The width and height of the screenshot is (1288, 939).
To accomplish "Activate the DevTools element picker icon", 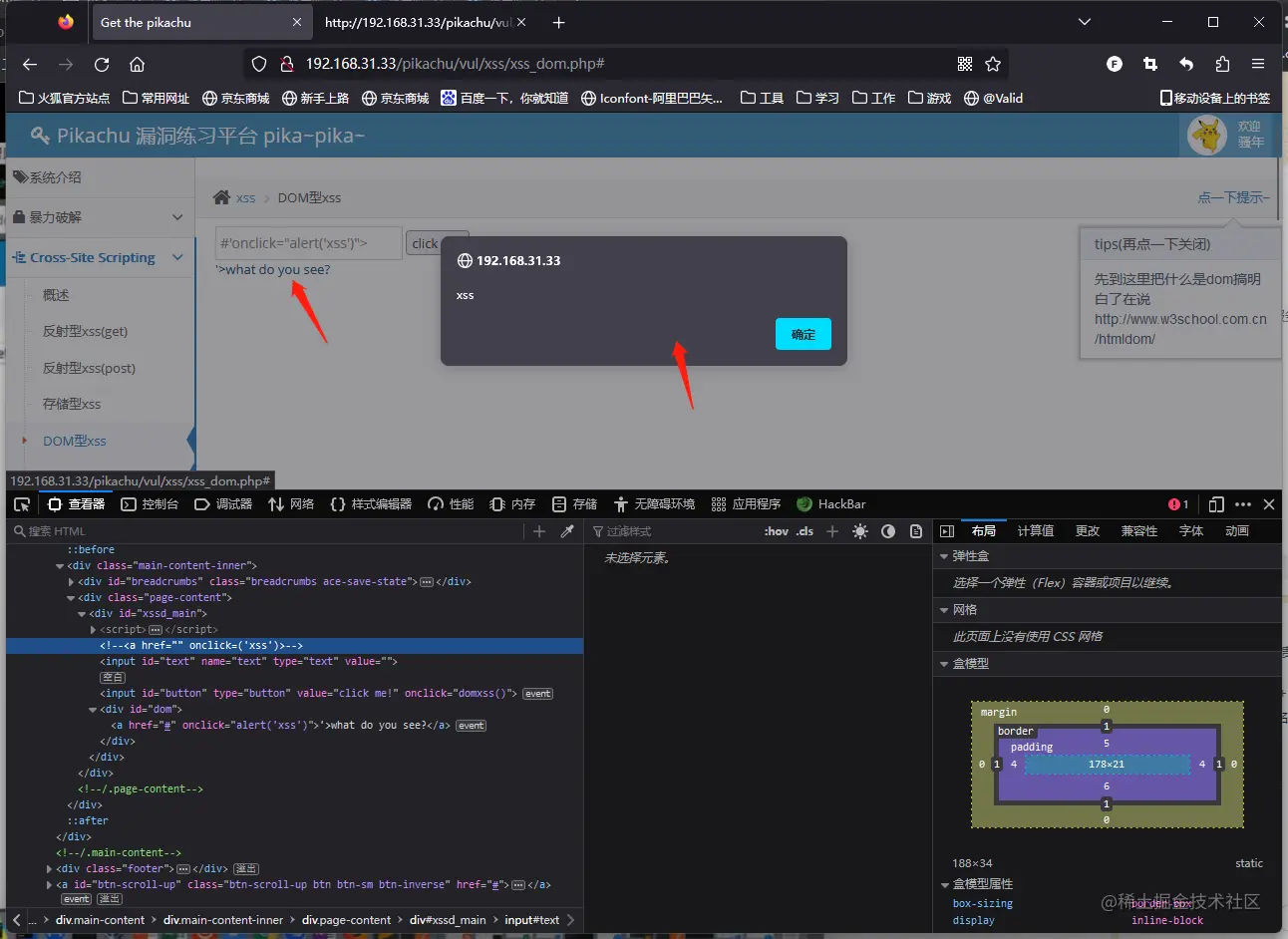I will [22, 504].
